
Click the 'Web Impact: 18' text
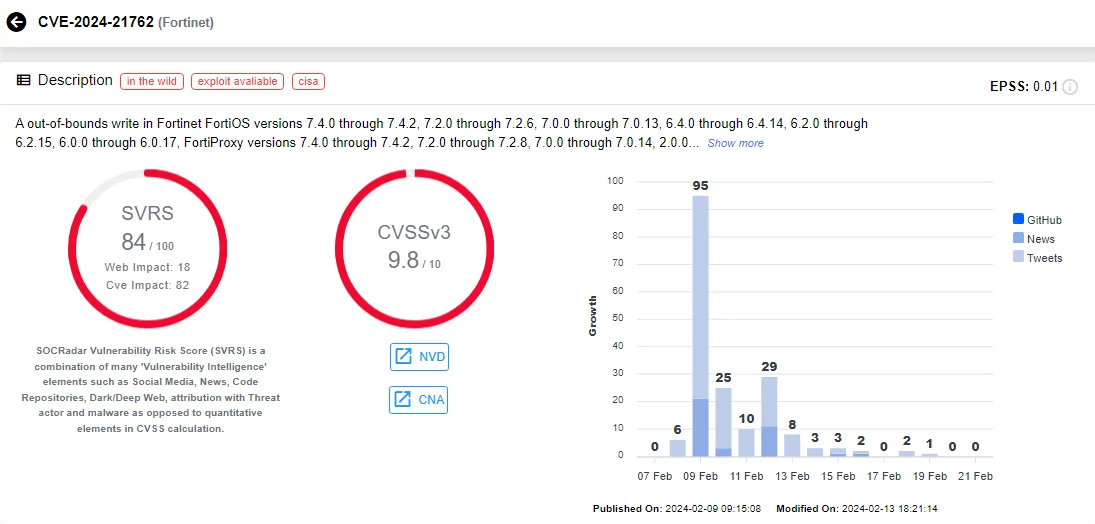point(147,267)
